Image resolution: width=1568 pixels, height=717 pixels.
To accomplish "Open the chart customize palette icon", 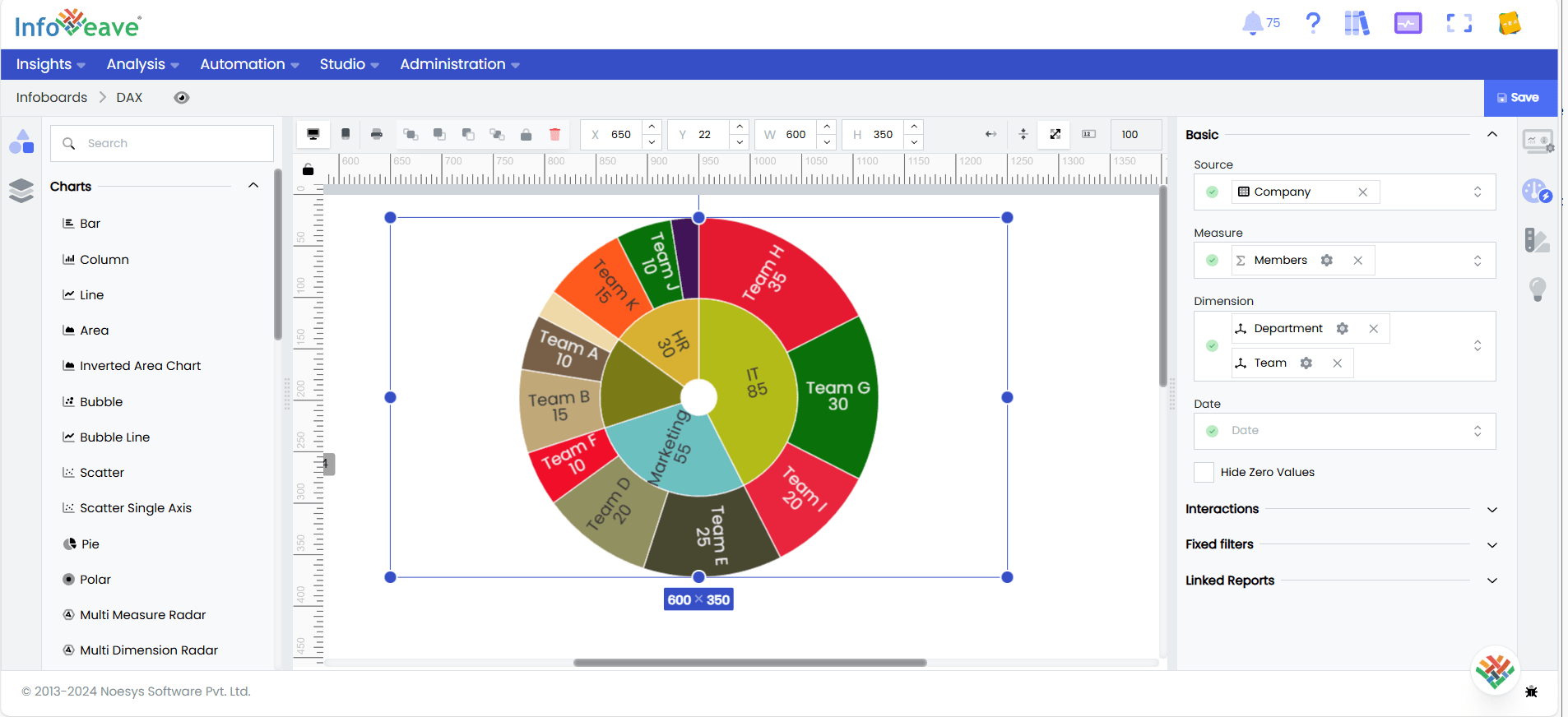I will (x=1537, y=191).
